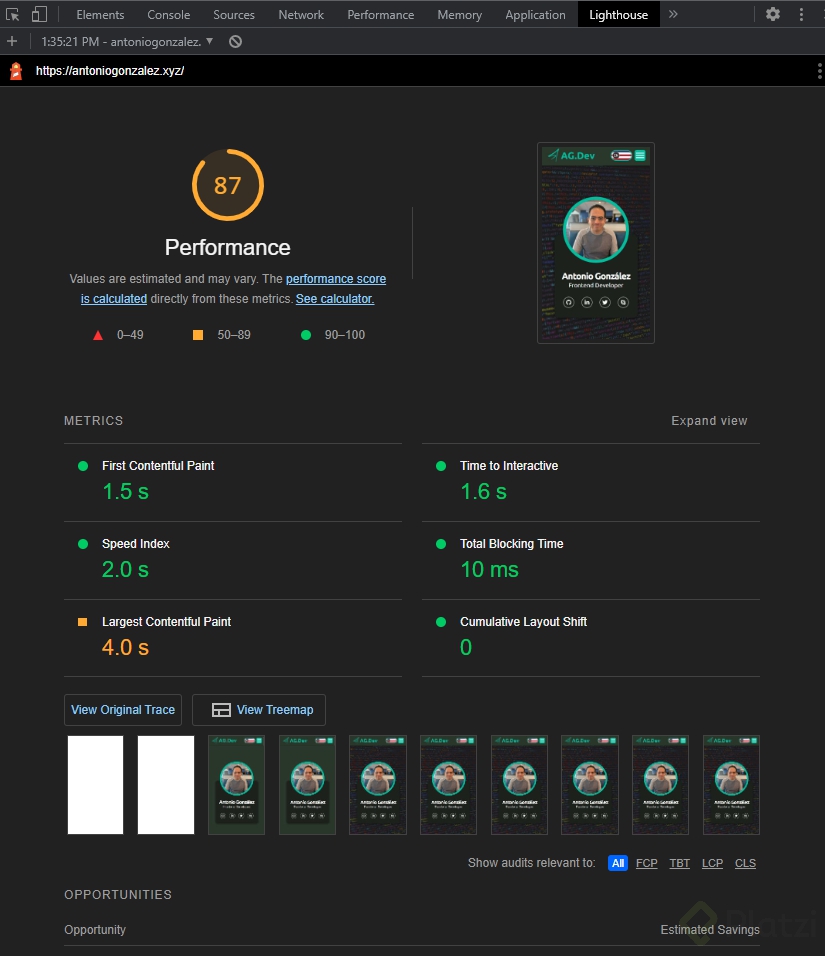Open the DevTools three-dot customize menu
This screenshot has width=825, height=956.
click(801, 14)
